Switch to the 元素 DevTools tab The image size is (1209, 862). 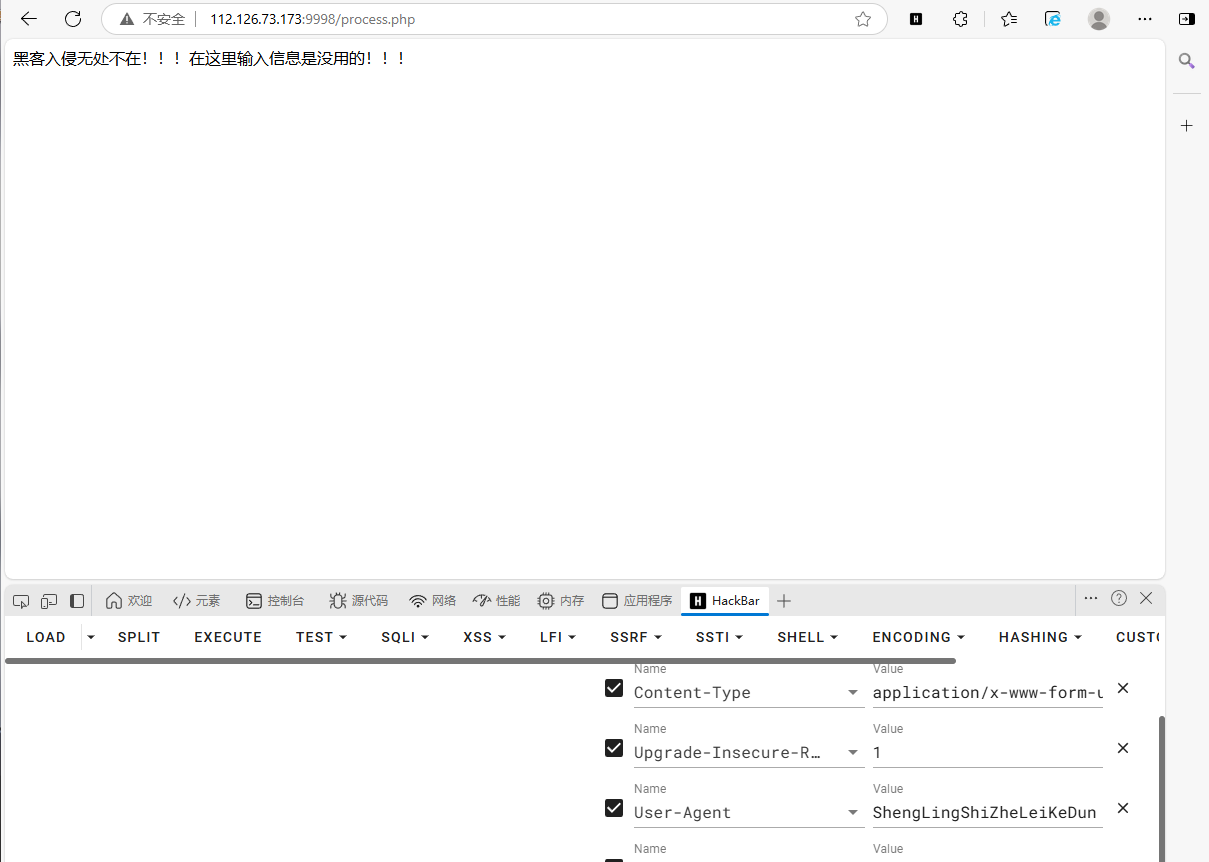(x=197, y=601)
